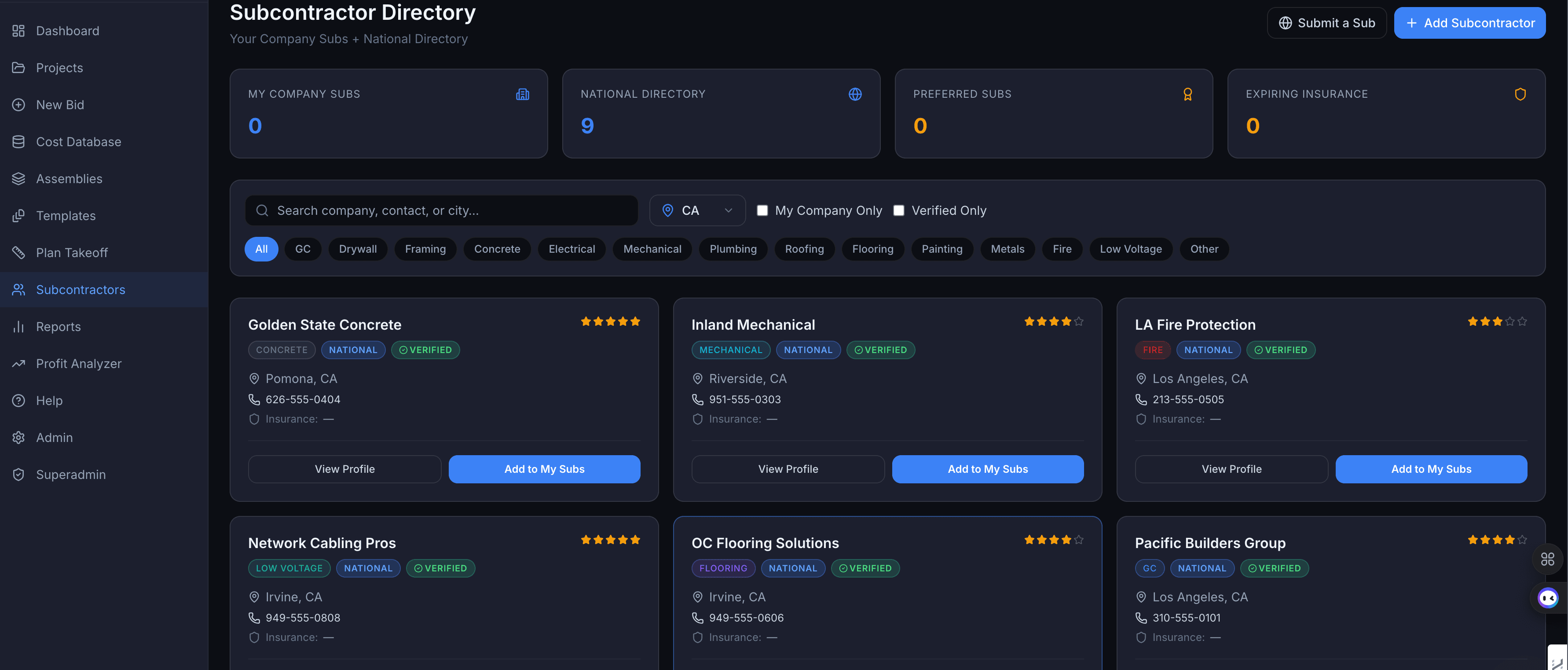Click the Subcontractors people icon
Screen dimensions: 1568x670
point(18,289)
